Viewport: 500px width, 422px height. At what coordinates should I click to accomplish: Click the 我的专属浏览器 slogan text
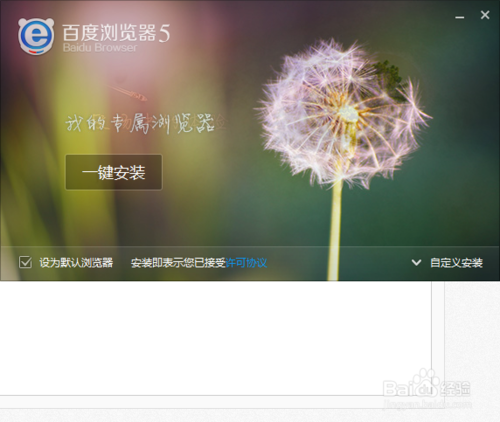coord(140,123)
